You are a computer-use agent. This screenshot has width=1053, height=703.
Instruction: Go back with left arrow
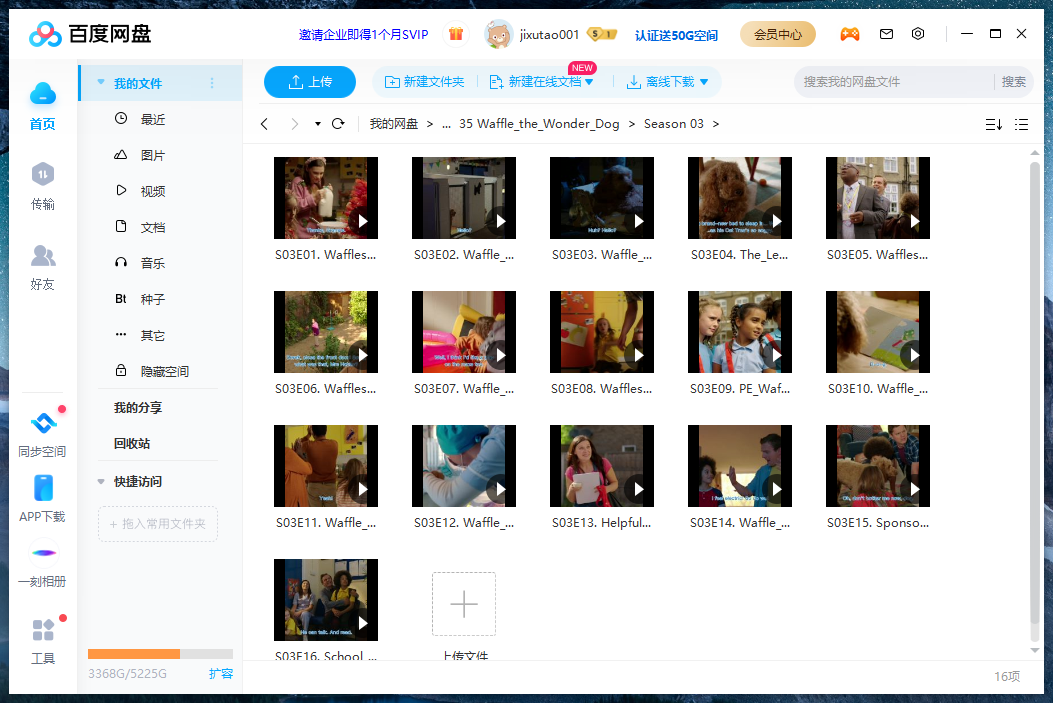pyautogui.click(x=265, y=124)
